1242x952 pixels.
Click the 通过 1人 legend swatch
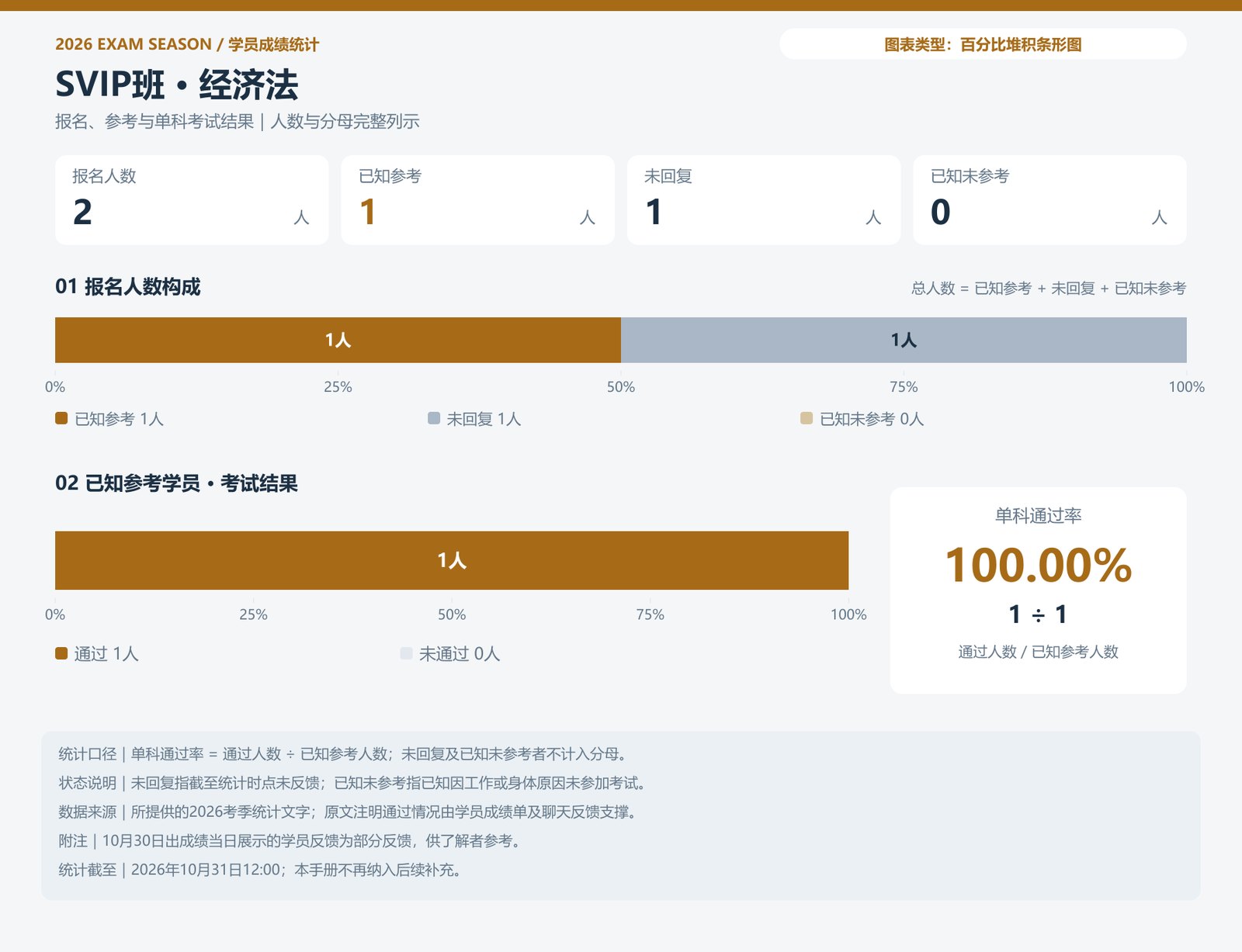(61, 653)
